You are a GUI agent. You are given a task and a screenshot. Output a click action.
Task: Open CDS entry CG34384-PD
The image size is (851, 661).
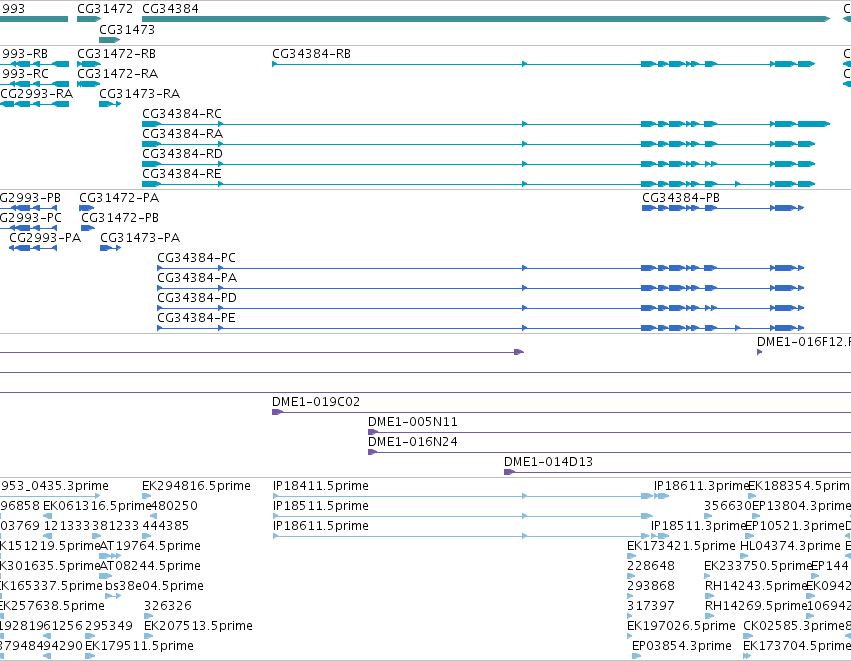pyautogui.click(x=197, y=298)
